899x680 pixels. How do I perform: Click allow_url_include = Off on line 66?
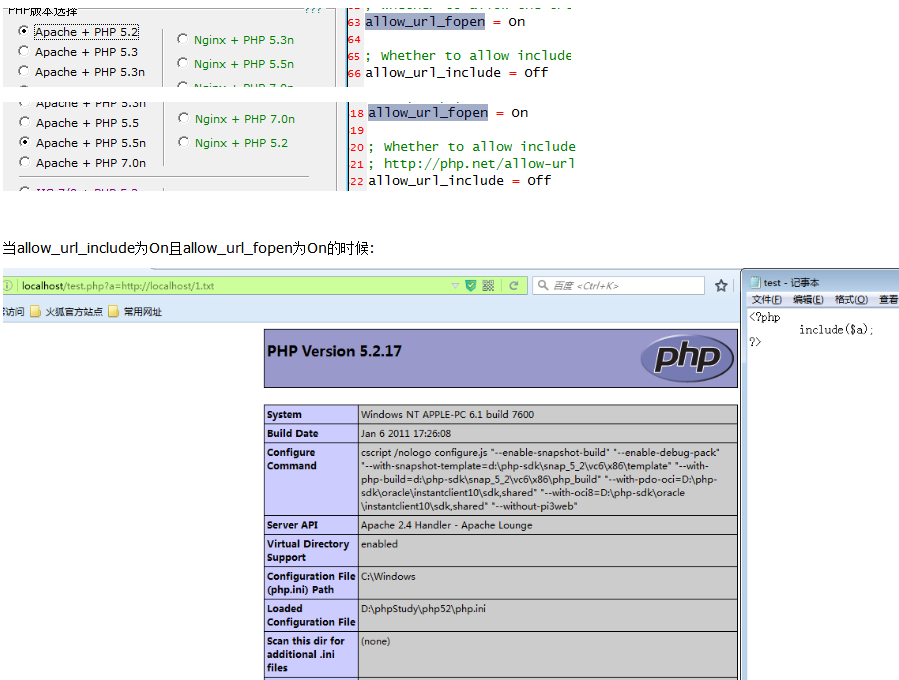(x=456, y=73)
